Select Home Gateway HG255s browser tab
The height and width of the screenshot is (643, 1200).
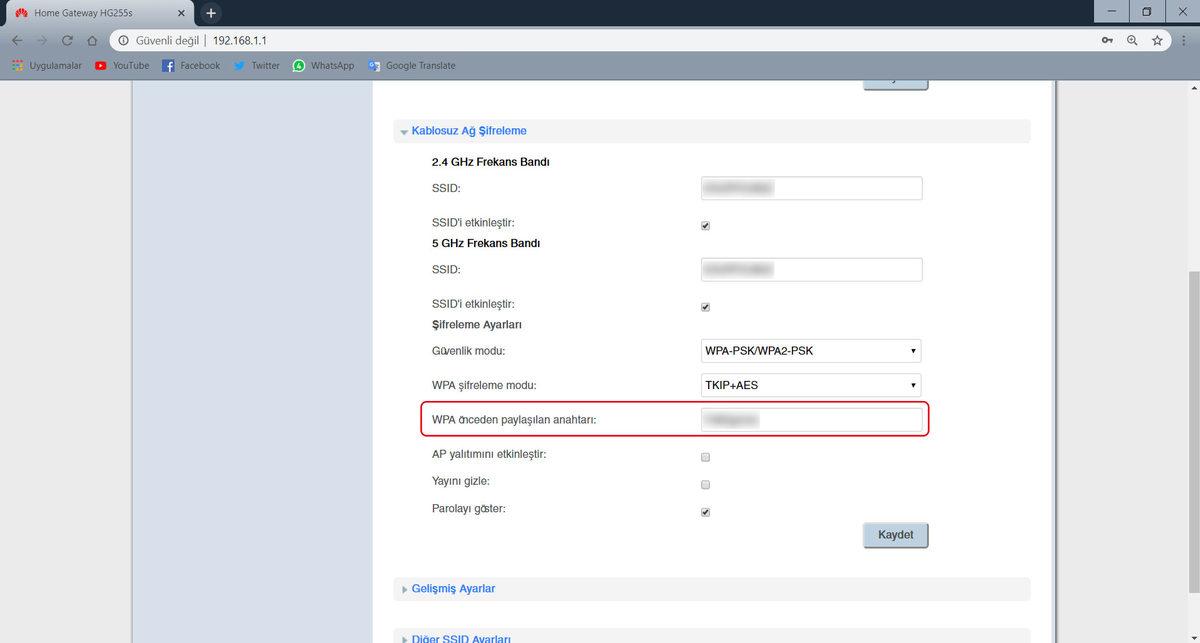pos(95,13)
